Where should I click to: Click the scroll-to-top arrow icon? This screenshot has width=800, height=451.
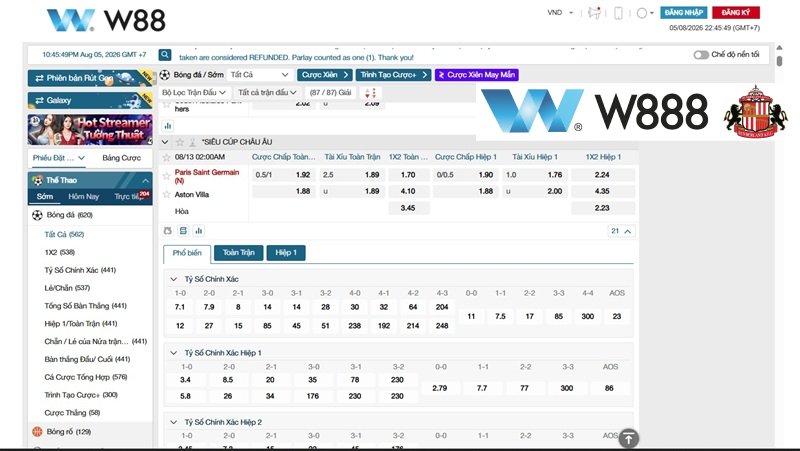tap(629, 438)
